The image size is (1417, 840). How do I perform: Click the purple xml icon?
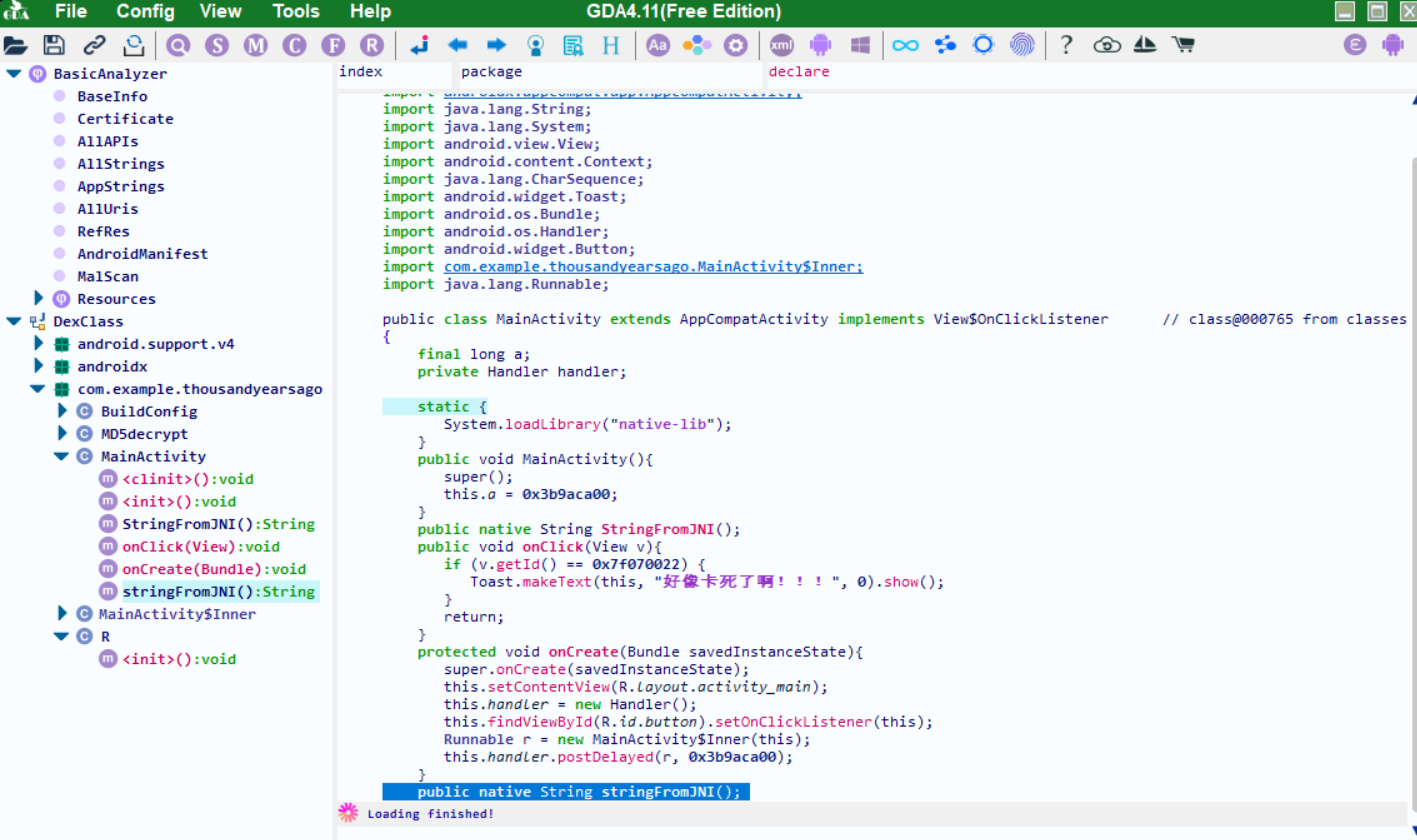(x=782, y=45)
